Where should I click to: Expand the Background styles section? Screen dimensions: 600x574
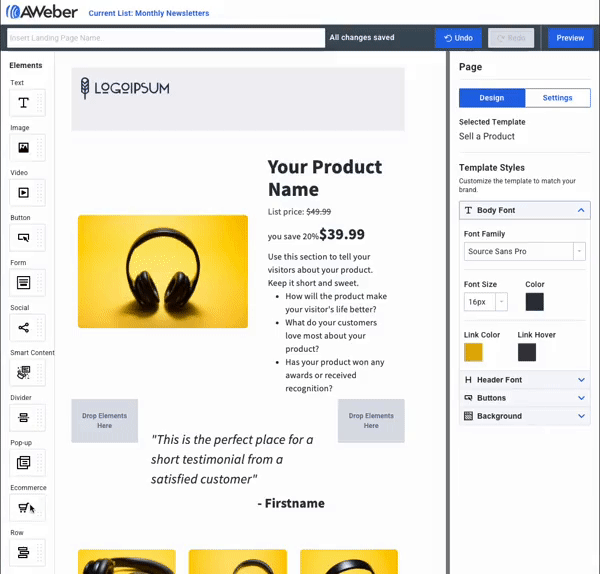pos(524,416)
